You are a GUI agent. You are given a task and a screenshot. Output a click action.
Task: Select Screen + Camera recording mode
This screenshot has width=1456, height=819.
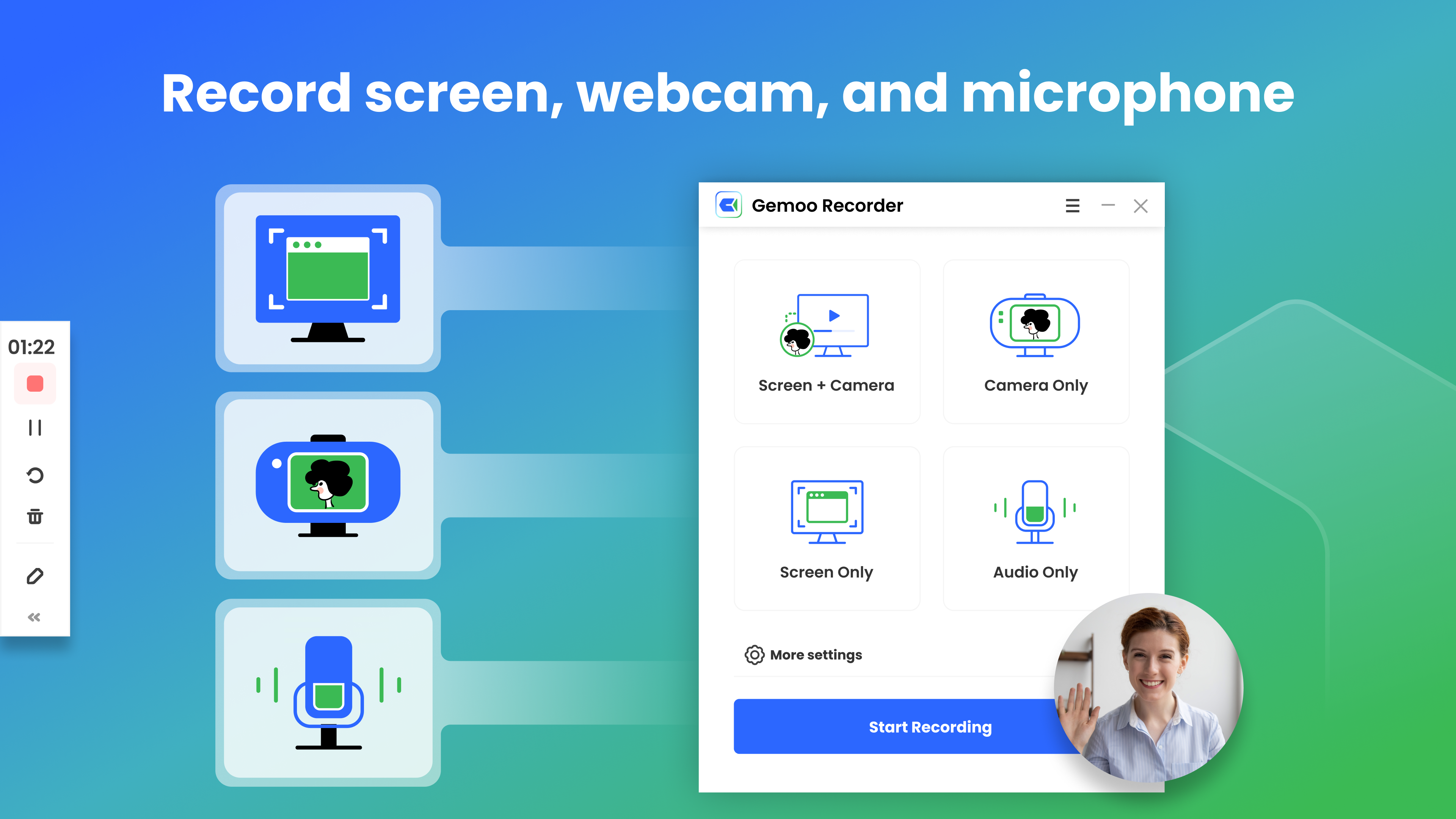[826, 335]
